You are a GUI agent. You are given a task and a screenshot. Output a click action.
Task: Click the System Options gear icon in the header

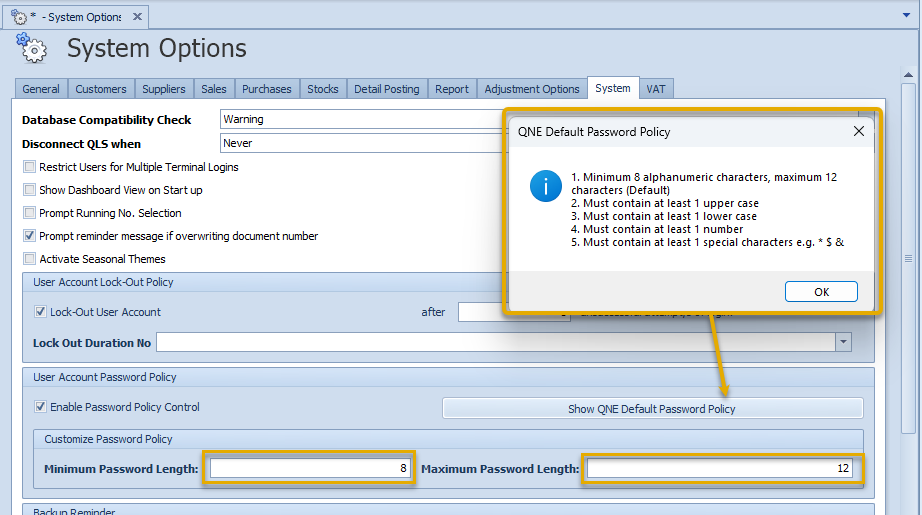click(31, 48)
